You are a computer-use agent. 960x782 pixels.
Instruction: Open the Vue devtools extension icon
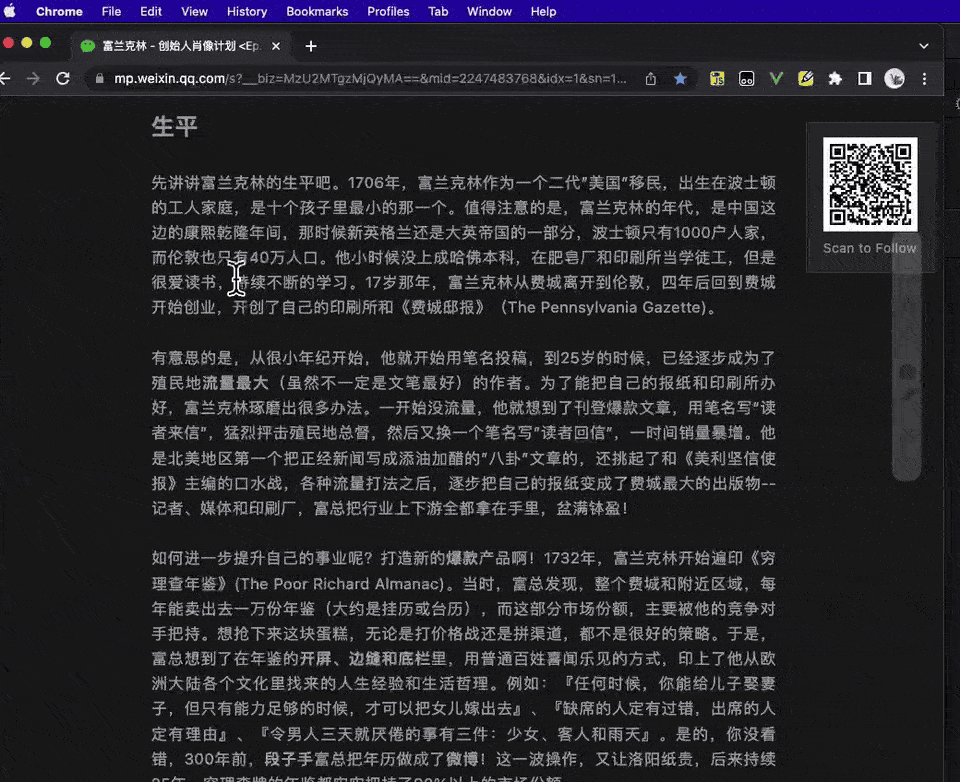776,78
